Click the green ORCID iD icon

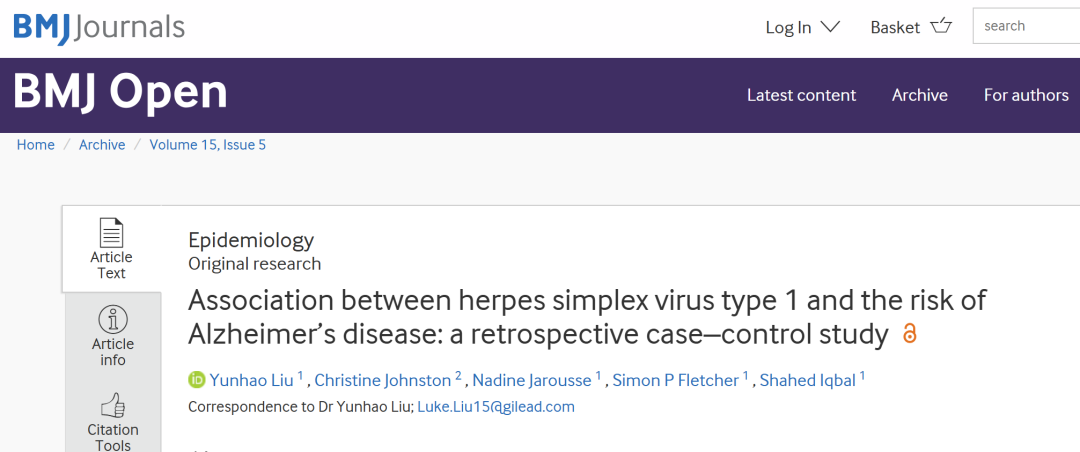(x=197, y=380)
